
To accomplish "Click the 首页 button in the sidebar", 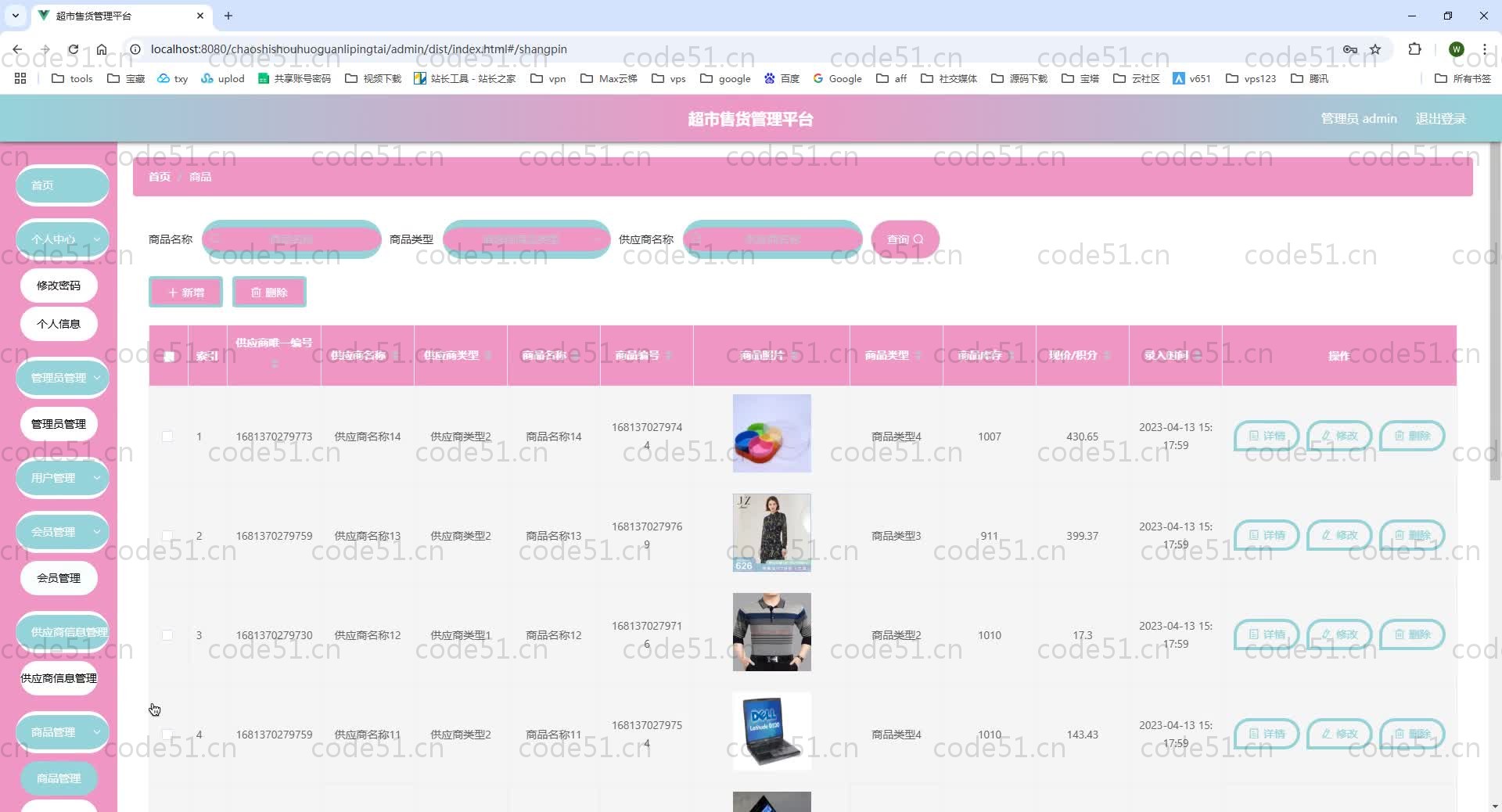I will click(x=62, y=185).
